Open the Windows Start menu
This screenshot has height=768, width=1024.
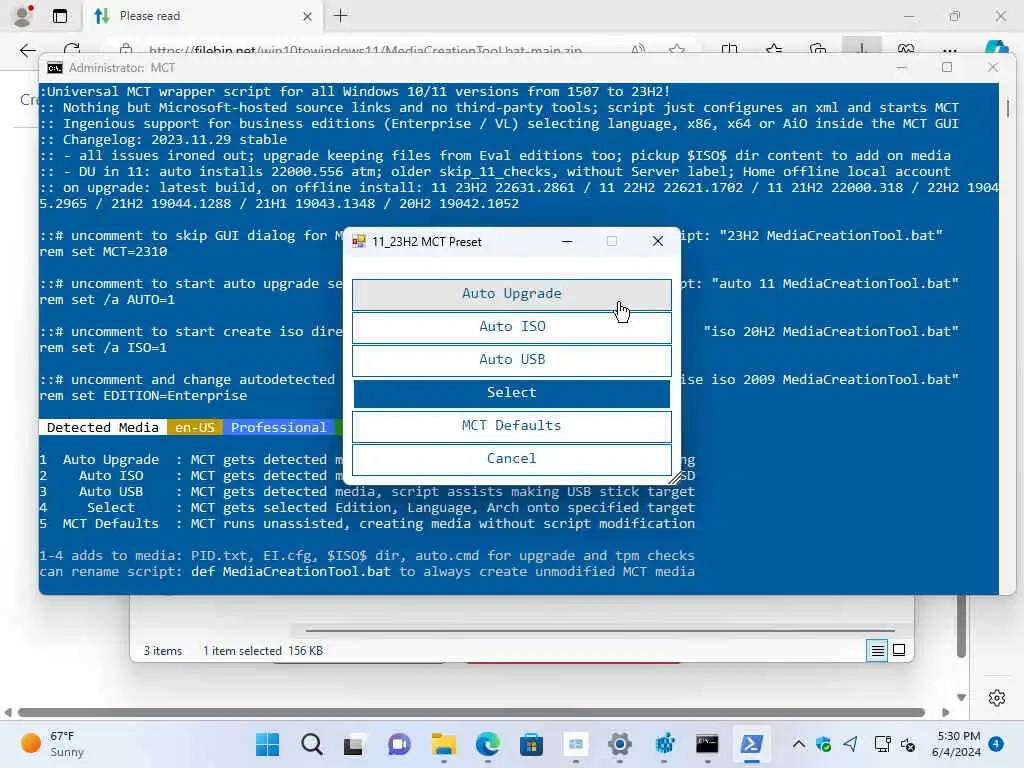tap(267, 744)
